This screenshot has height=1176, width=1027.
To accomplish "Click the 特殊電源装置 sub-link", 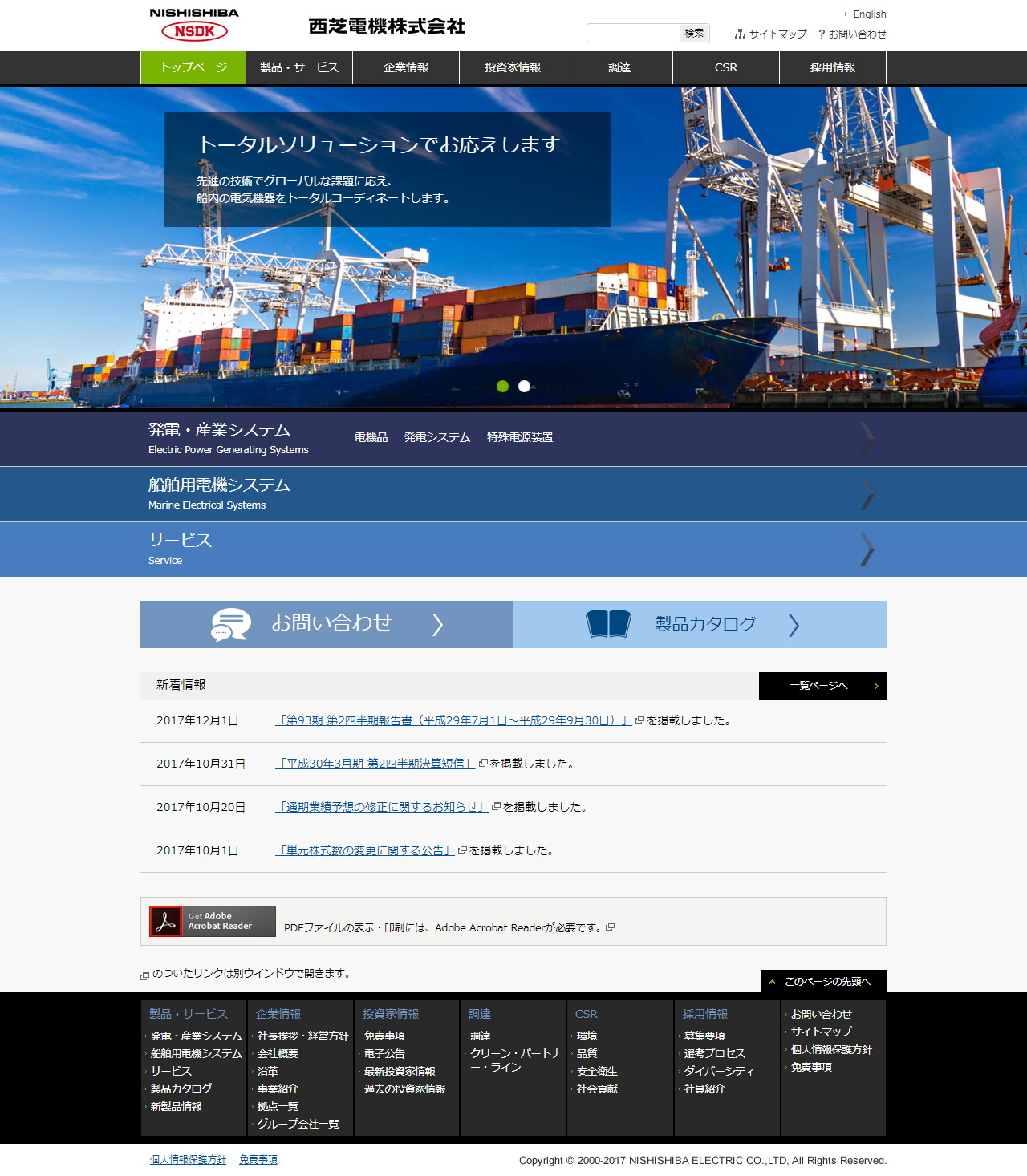I will 520,437.
